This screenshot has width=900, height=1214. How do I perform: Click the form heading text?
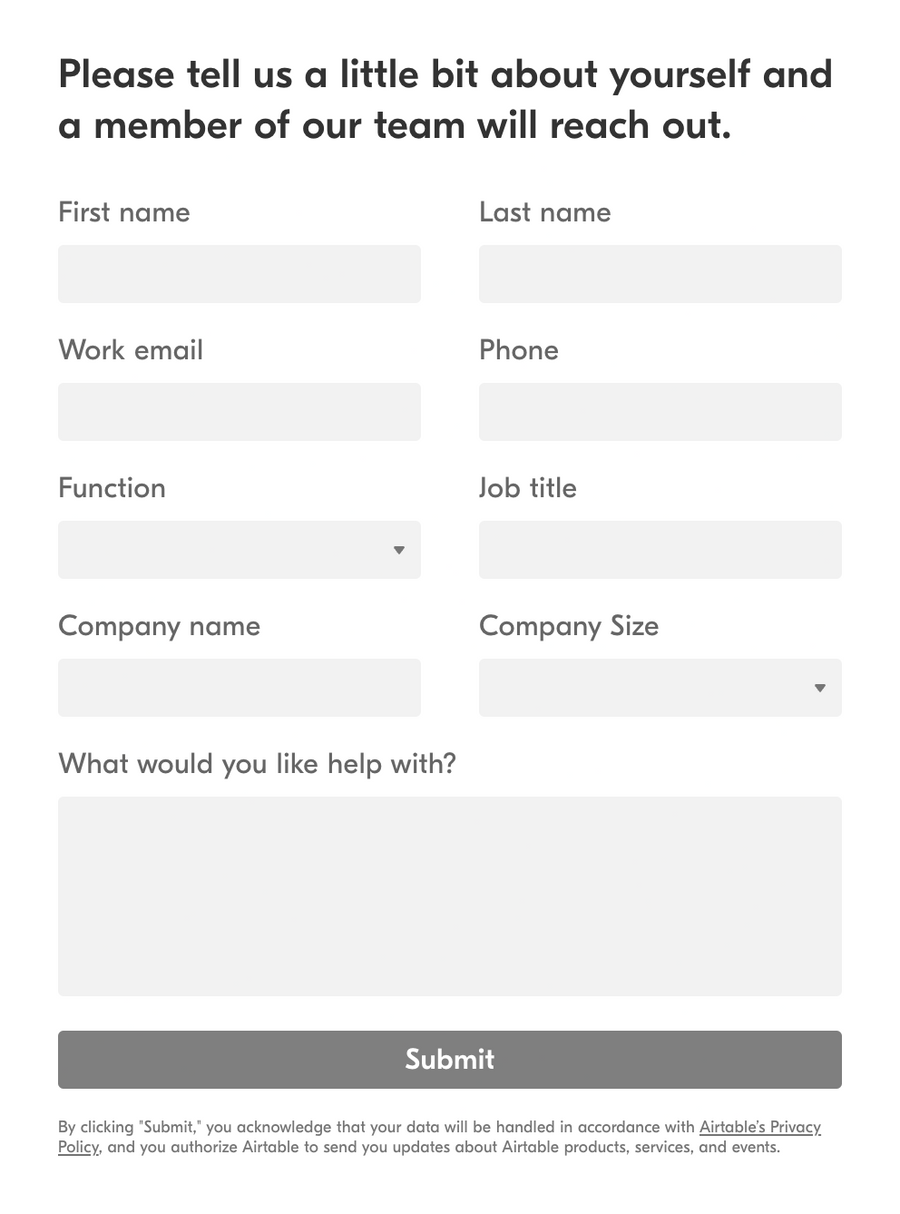446,99
